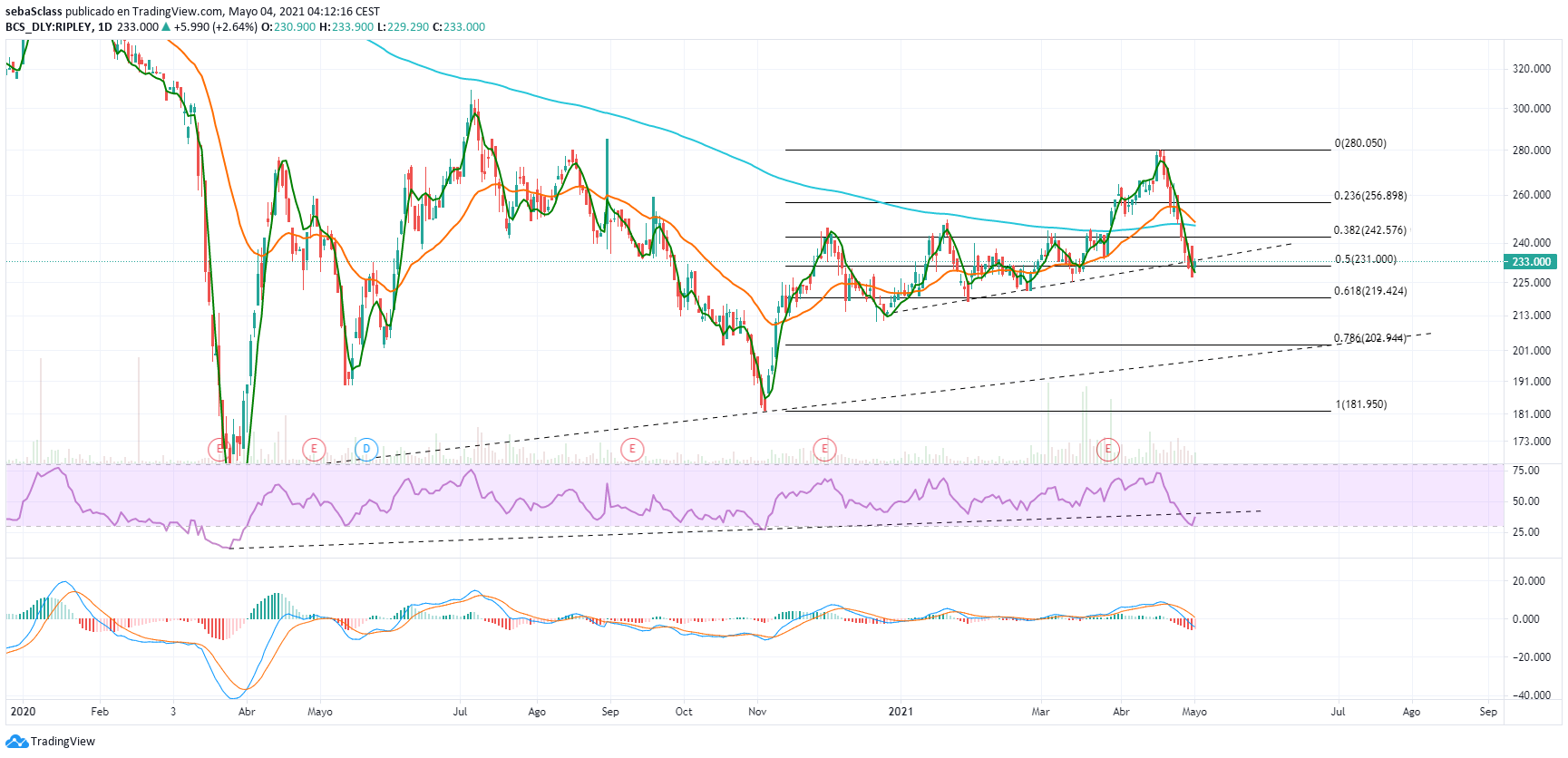Click 225.000 on the price axis
The image size is (1568, 758).
[1532, 283]
